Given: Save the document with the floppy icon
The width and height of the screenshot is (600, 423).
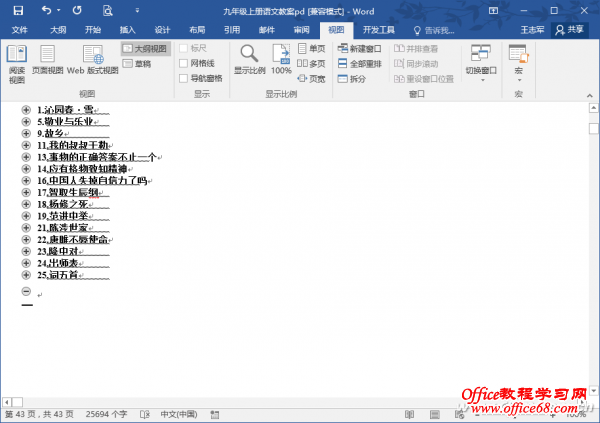Looking at the screenshot, I should (18, 11).
